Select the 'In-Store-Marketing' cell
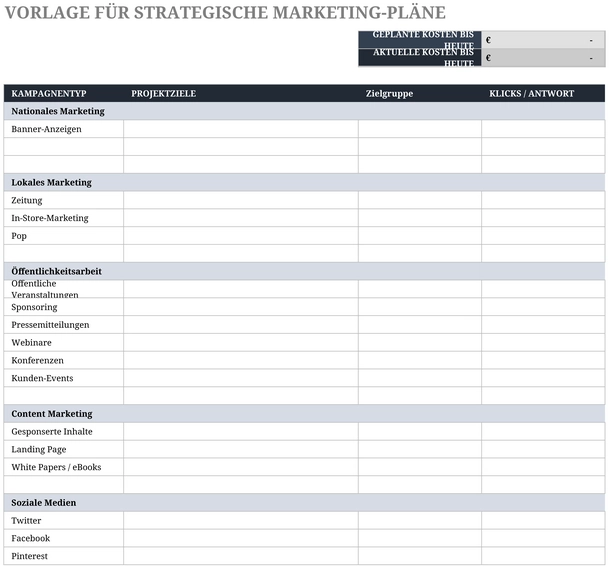This screenshot has height=567, width=609. pyautogui.click(x=64, y=218)
